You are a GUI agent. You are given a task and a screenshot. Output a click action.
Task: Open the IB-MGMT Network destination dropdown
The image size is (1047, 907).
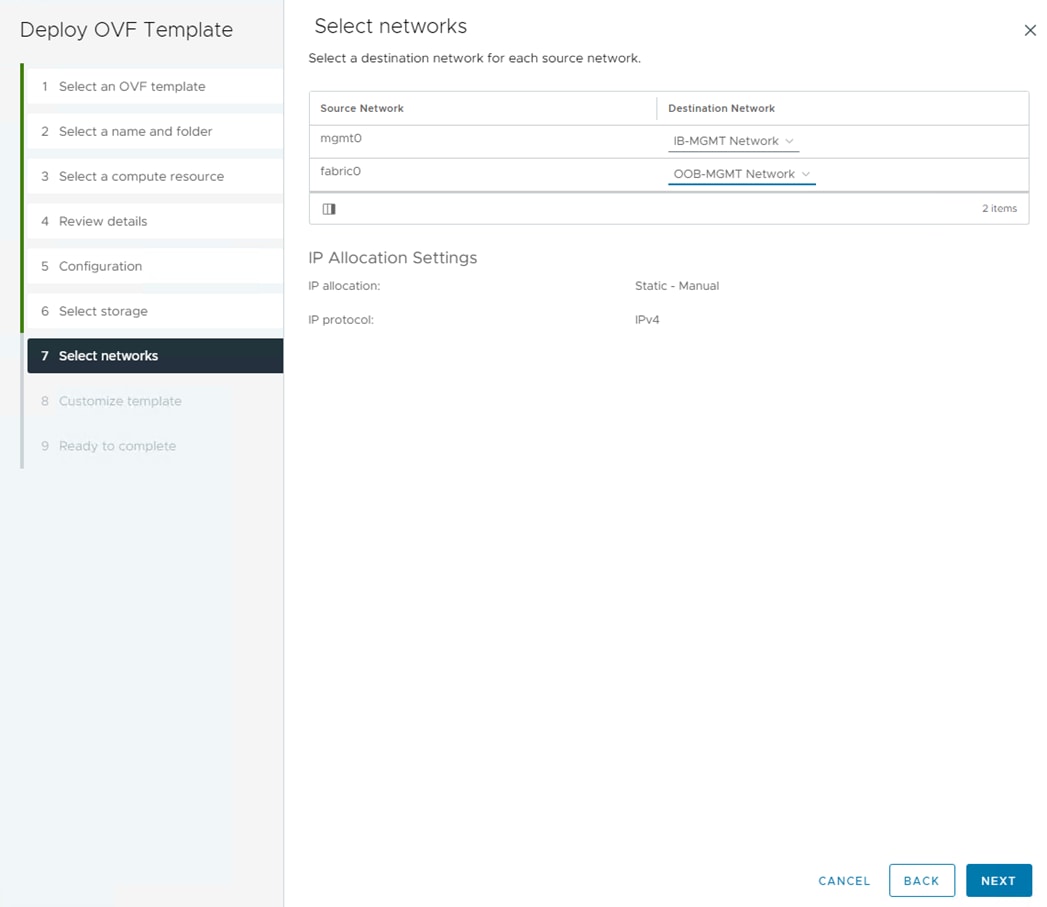point(733,141)
